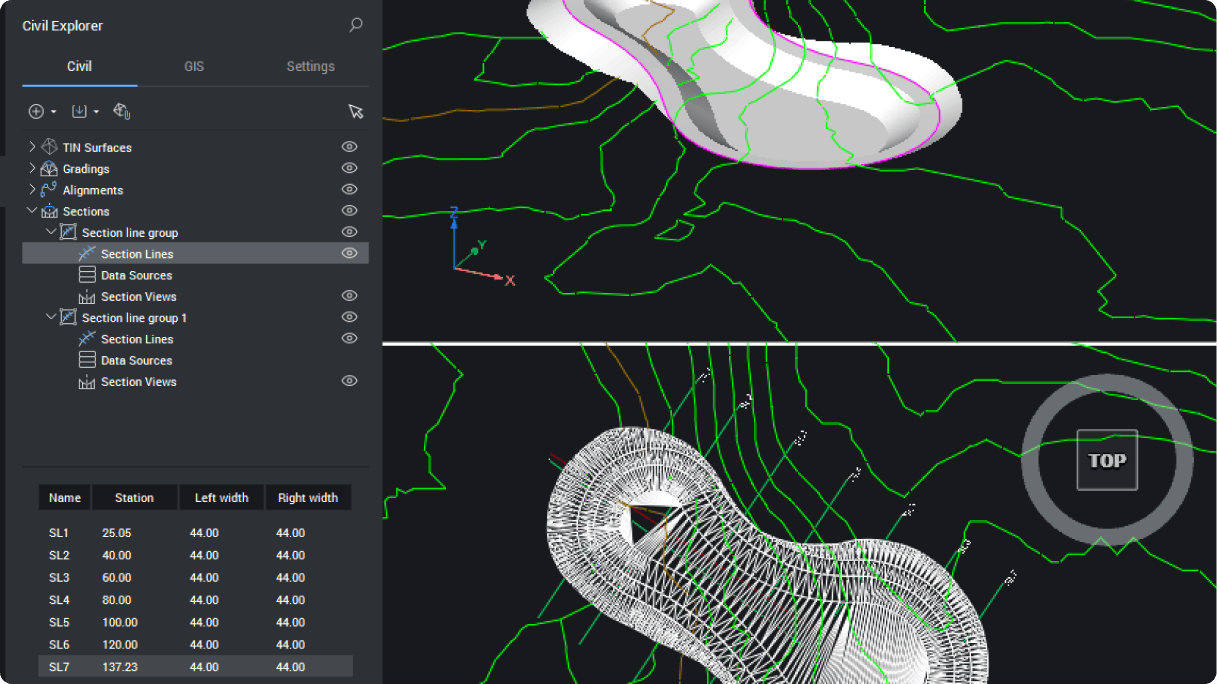
Task: Sort by the Station column header
Action: coord(134,497)
